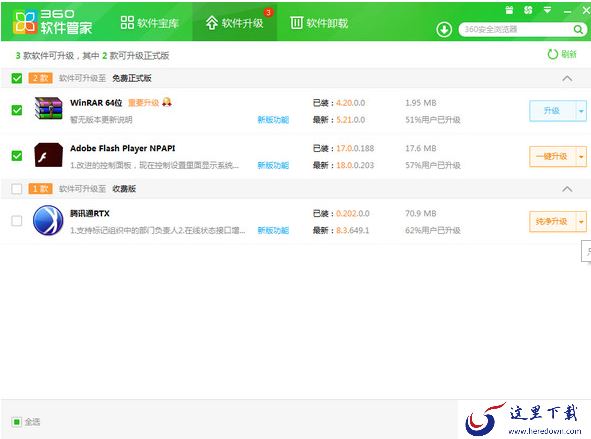The height and width of the screenshot is (439, 591).
Task: Click the magnifier search icon
Action: tap(578, 29)
